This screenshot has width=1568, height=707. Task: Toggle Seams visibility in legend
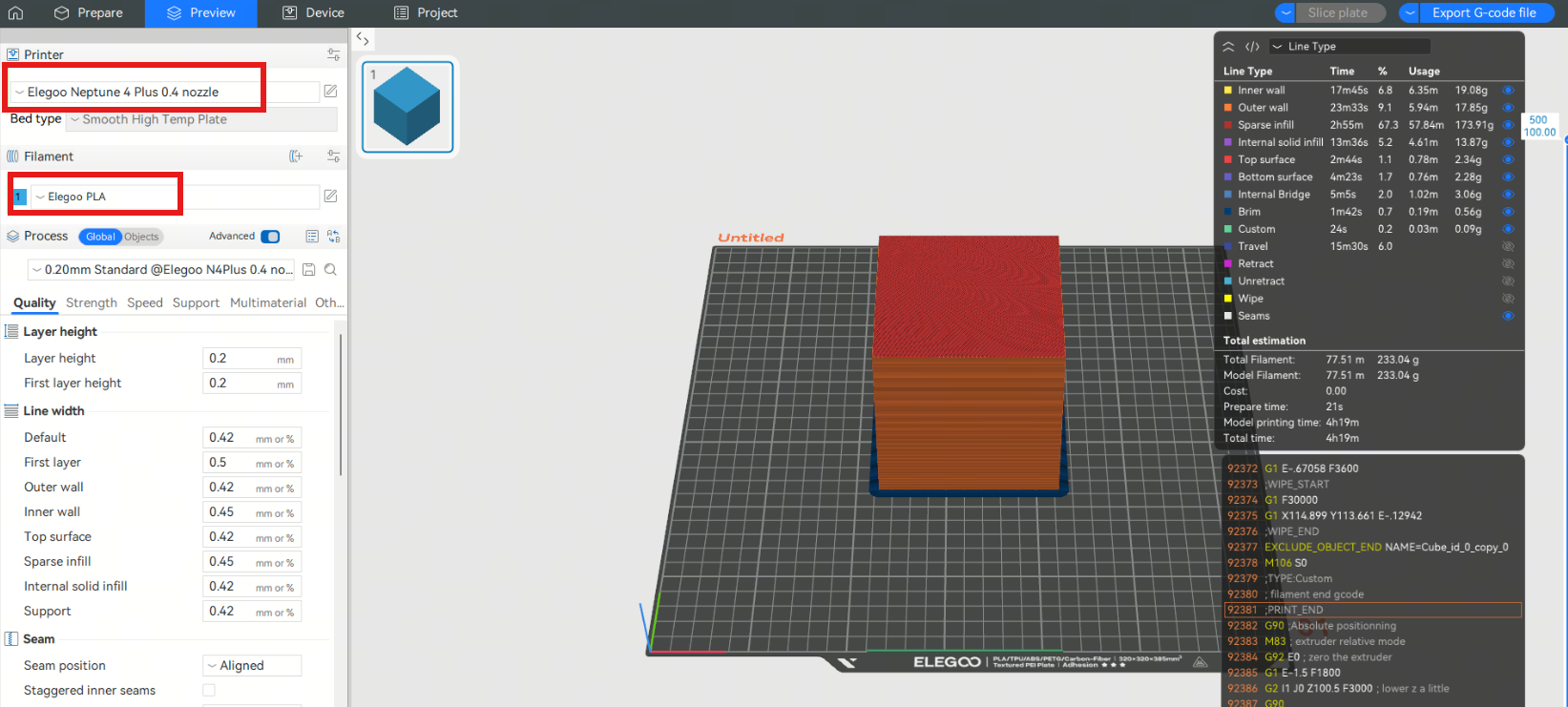point(1508,316)
